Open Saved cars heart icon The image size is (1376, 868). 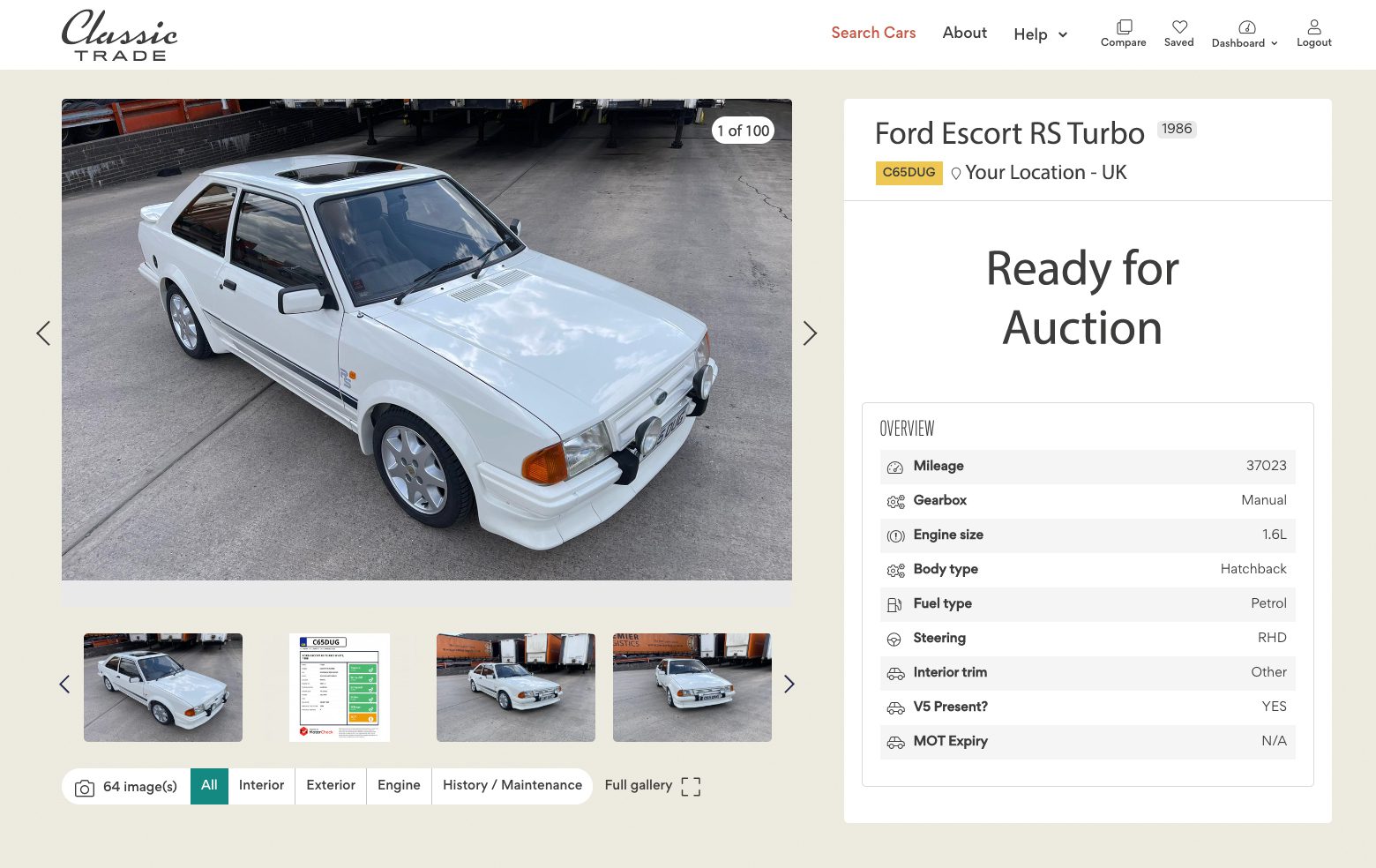point(1179,26)
